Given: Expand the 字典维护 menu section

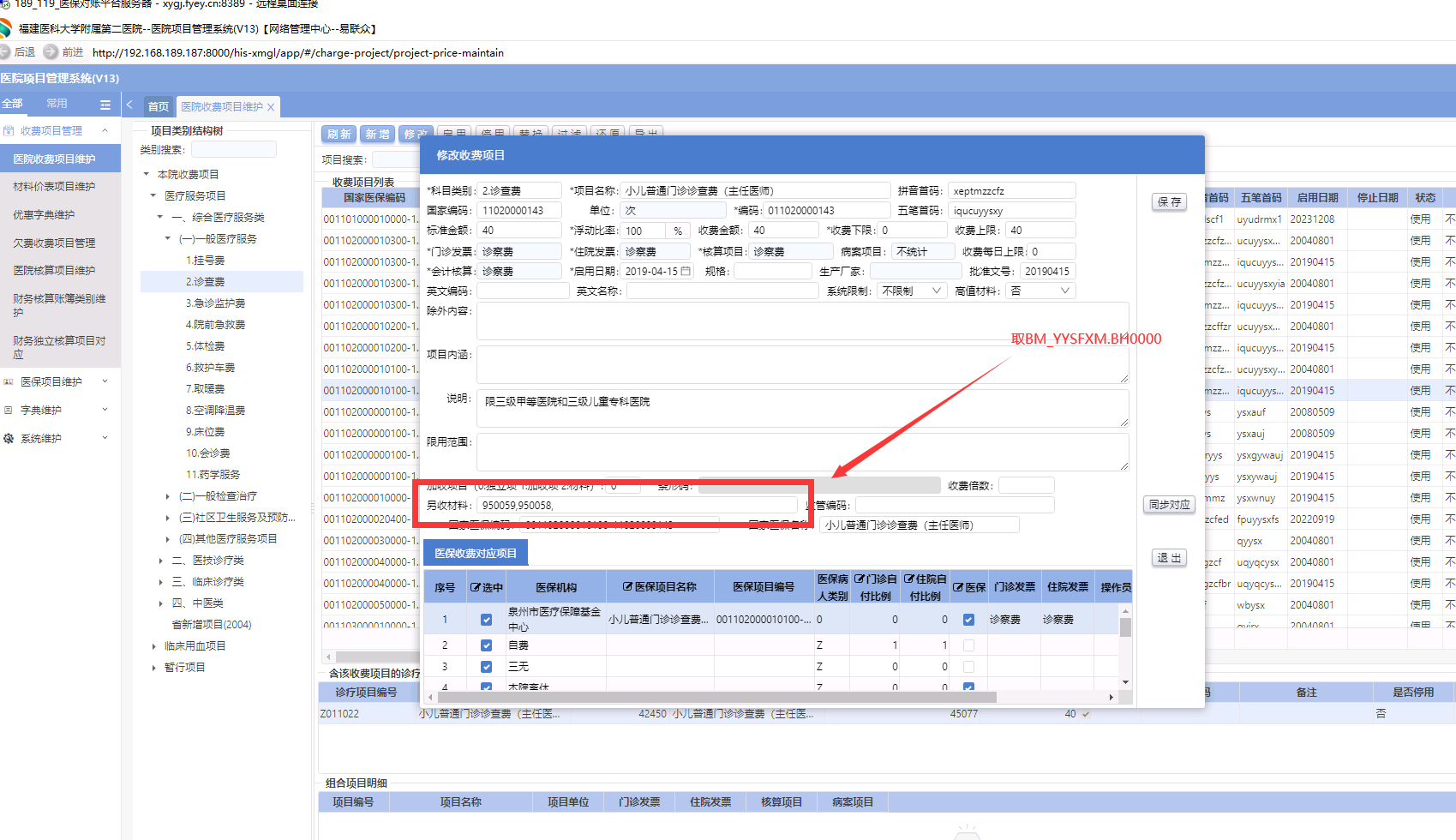Looking at the screenshot, I should 105,411.
